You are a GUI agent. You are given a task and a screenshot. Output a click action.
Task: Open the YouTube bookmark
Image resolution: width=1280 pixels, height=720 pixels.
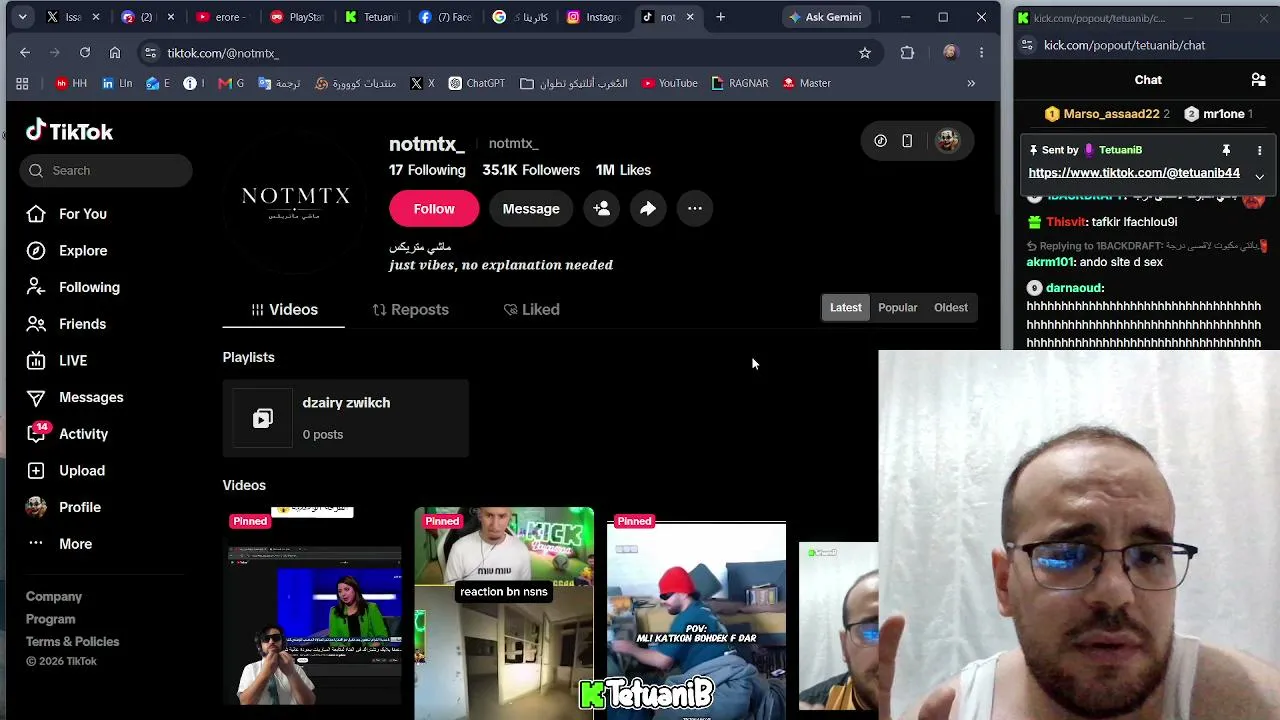click(x=669, y=84)
